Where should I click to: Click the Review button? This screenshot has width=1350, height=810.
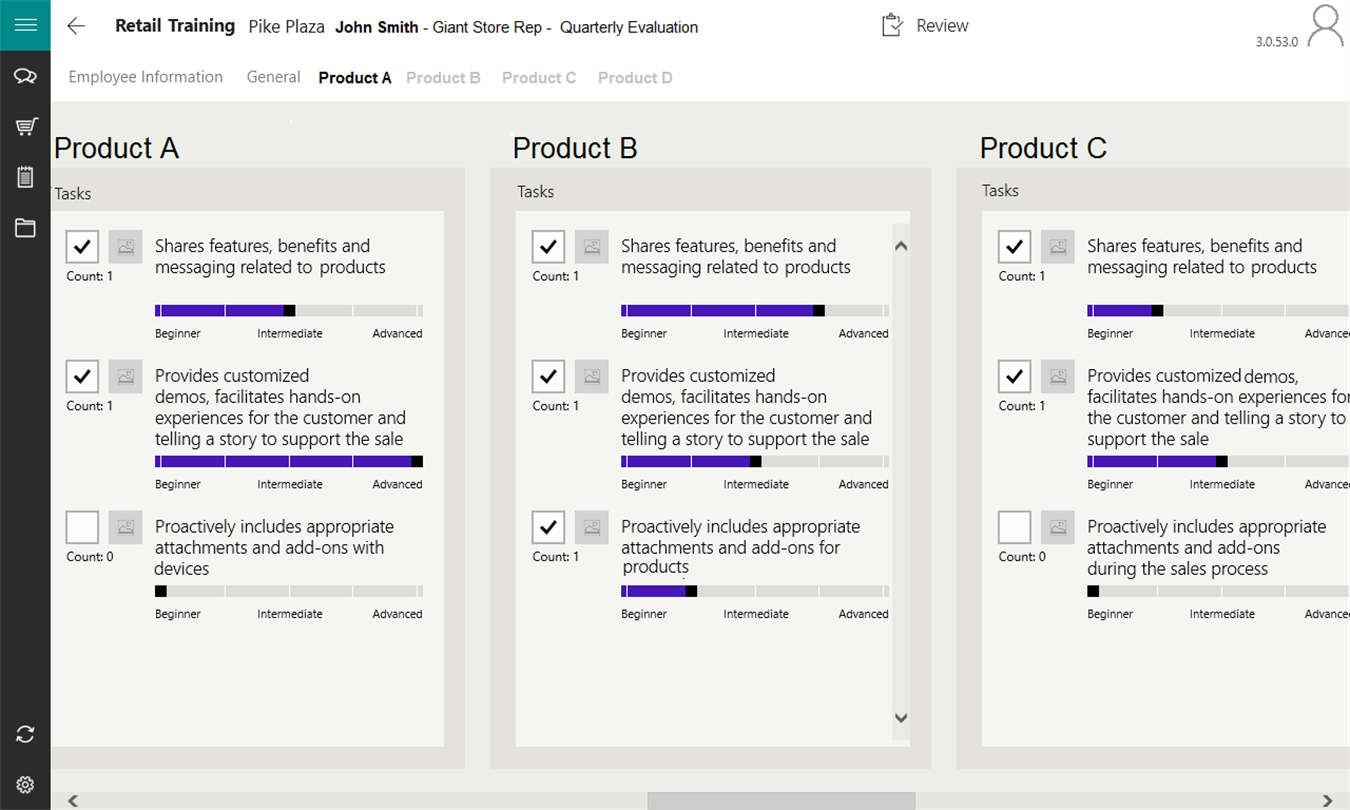pyautogui.click(x=926, y=26)
